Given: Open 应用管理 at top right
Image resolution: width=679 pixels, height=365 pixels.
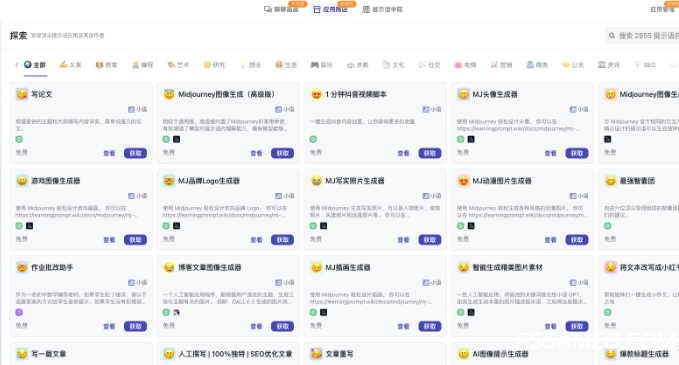Looking at the screenshot, I should (x=663, y=9).
